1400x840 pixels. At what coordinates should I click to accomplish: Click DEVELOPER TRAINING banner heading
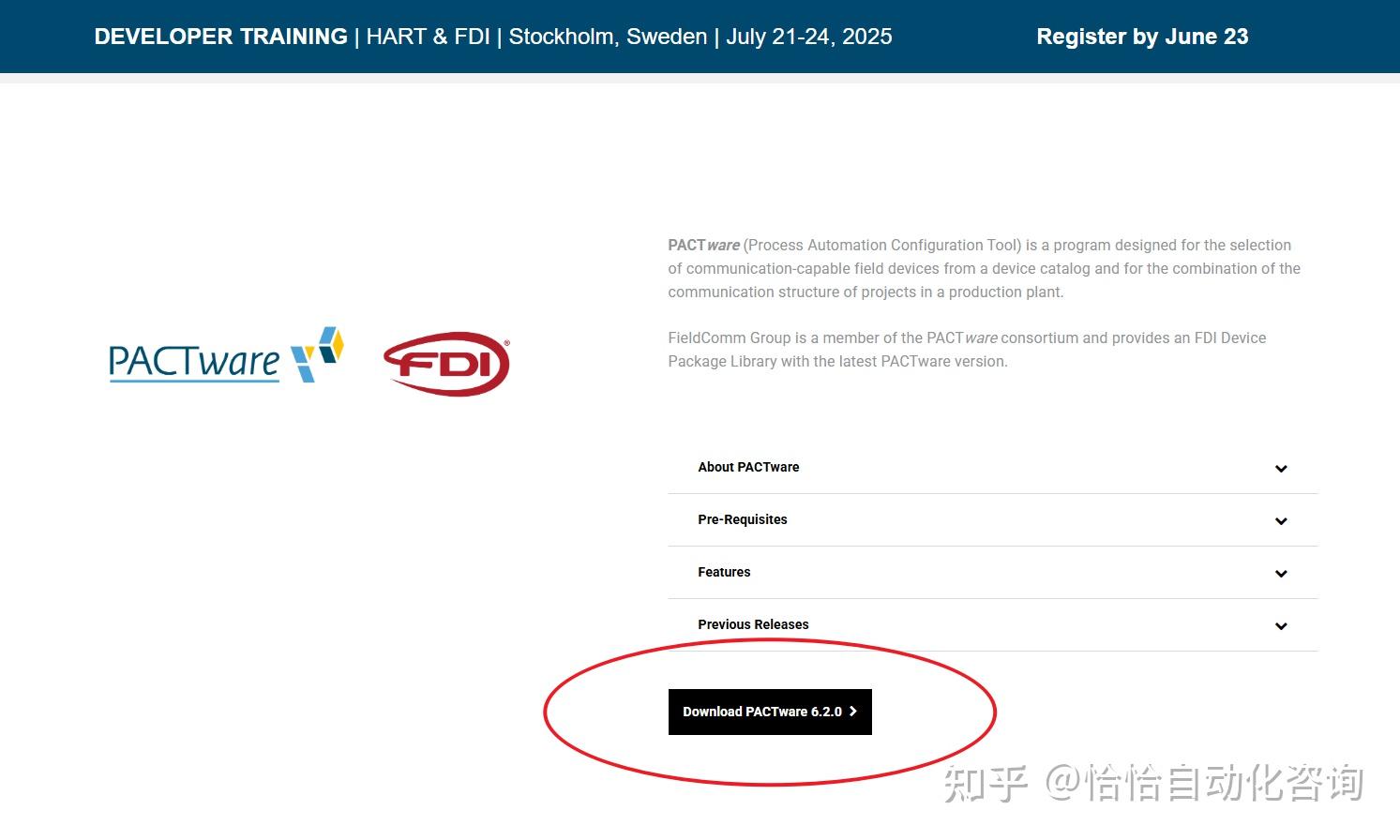pos(220,37)
